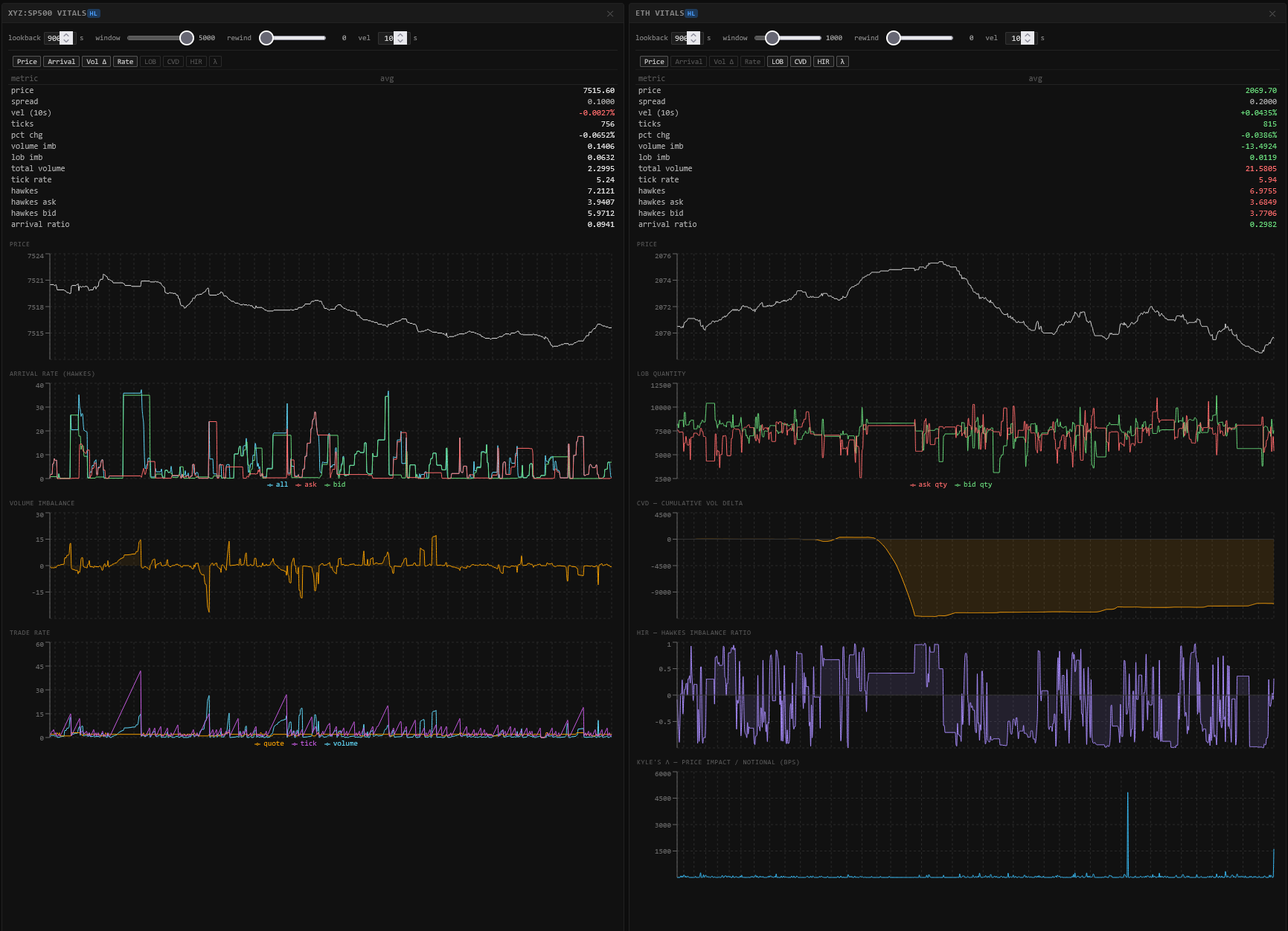The width and height of the screenshot is (1288, 931).
Task: Click the SP500 tick rate value 5.24
Action: click(605, 180)
